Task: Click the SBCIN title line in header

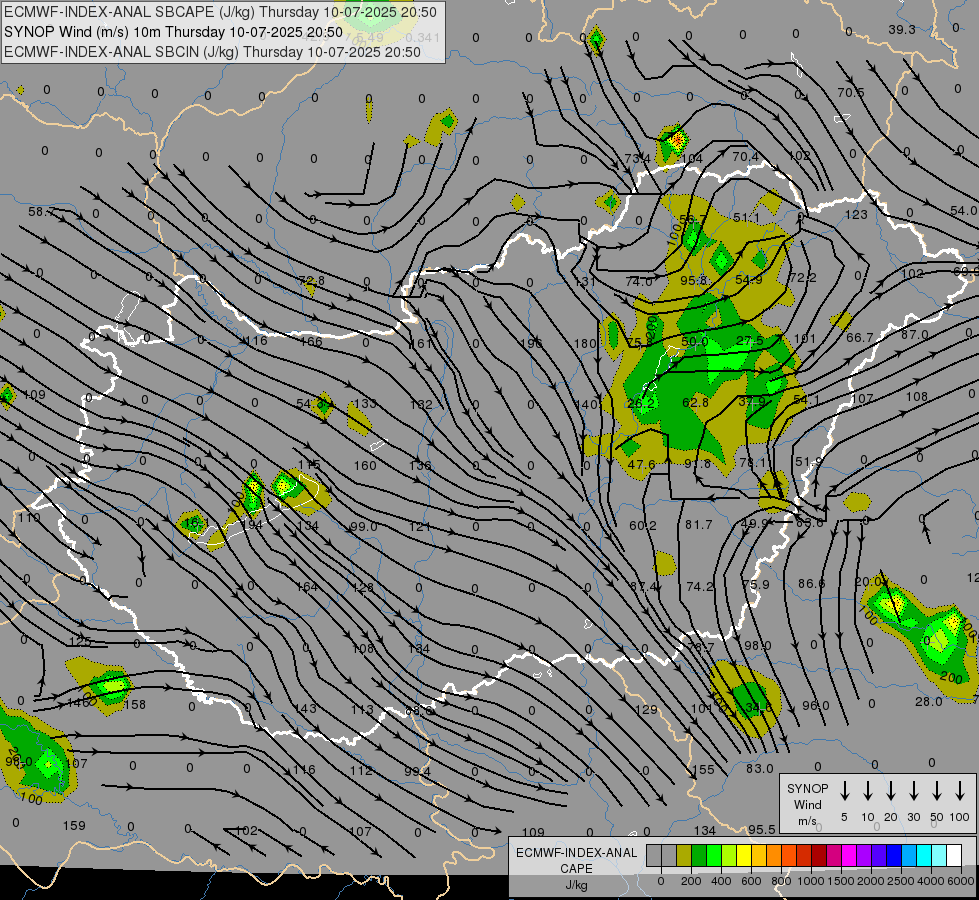Action: tap(212, 52)
